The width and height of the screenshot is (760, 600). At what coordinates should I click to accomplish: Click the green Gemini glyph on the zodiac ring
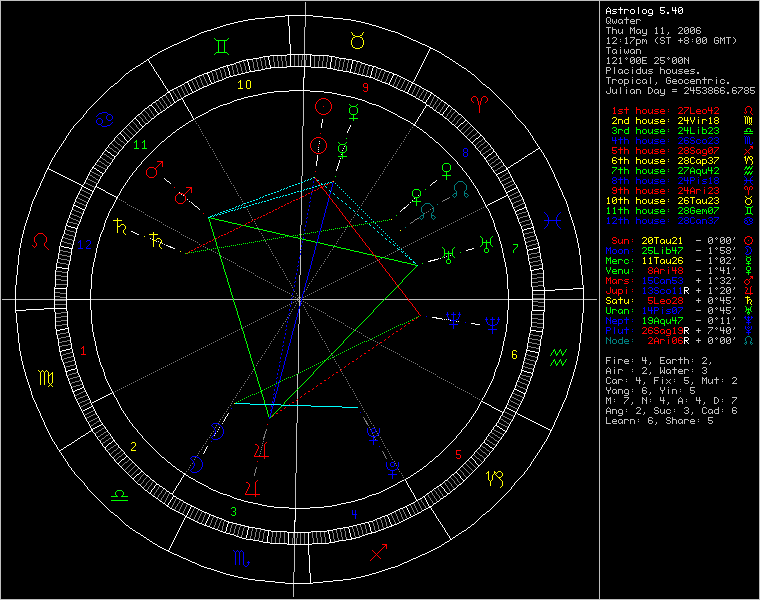[222, 47]
